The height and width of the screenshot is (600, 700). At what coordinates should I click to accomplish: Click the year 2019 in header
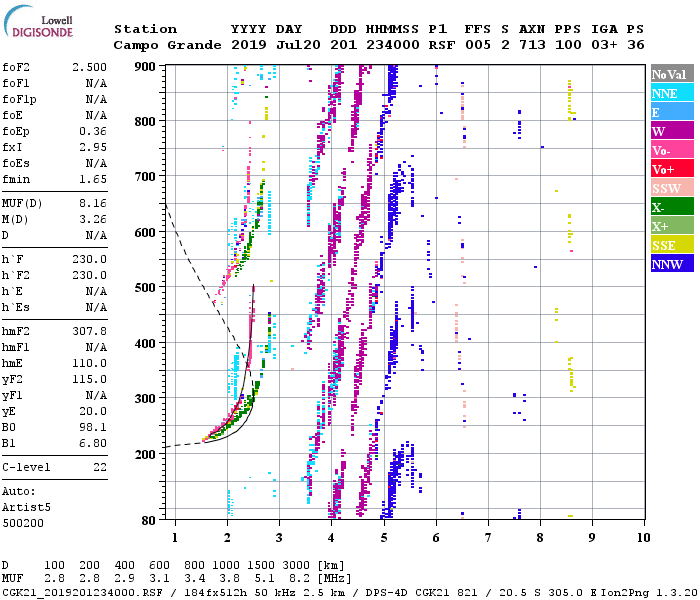pos(249,45)
